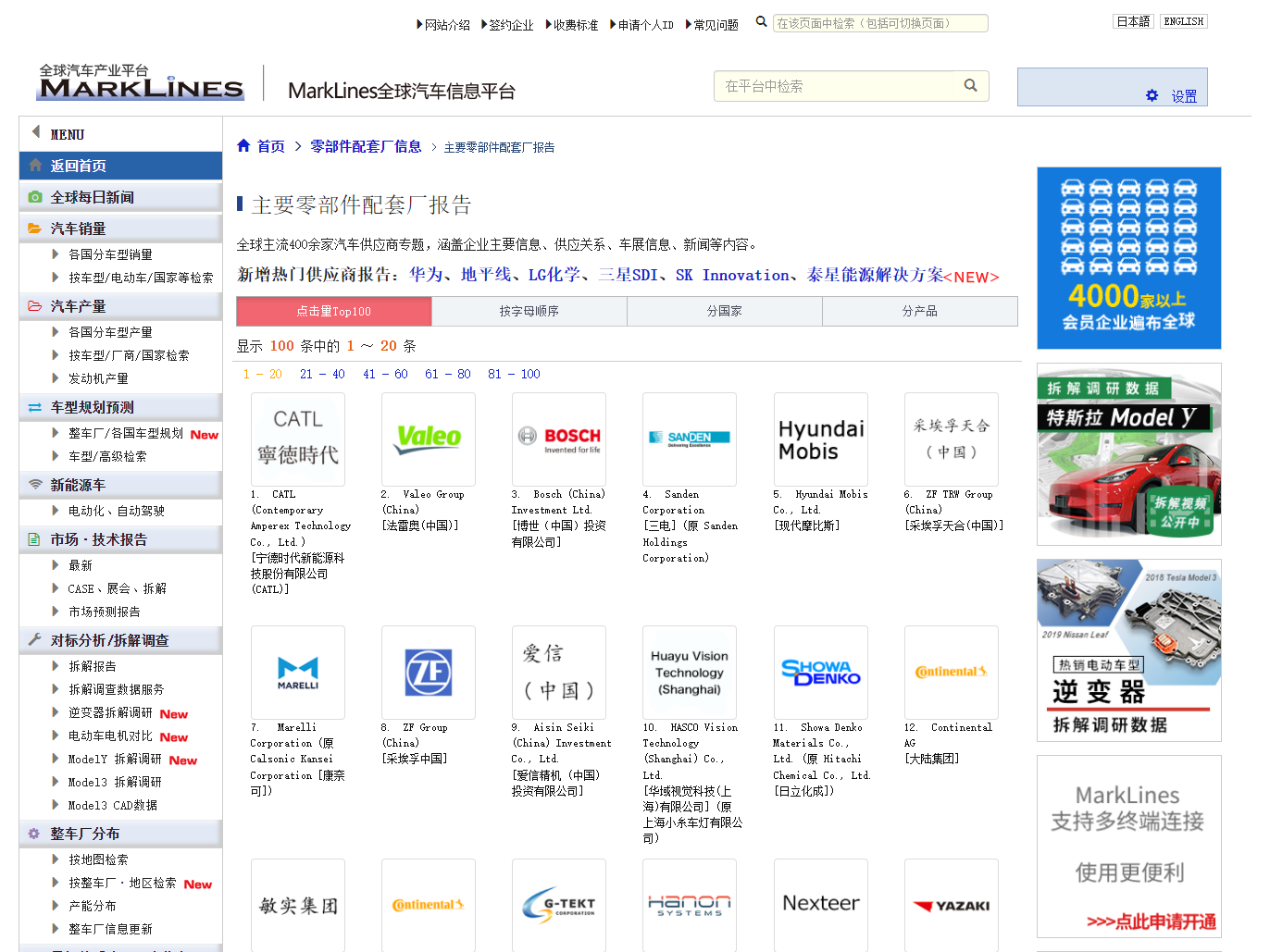1270x952 pixels.
Task: Open the 特斯拉 Model Y teardown banner
Action: click(x=1129, y=454)
